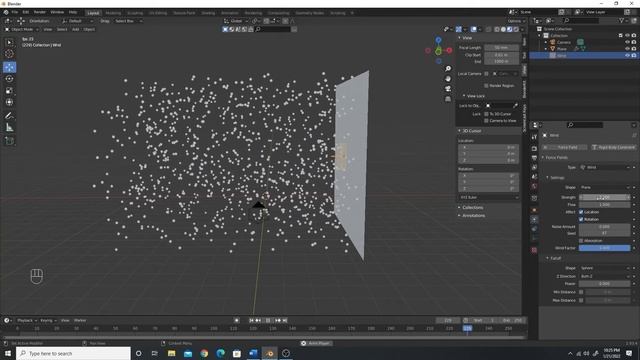Viewport: 640px width, 360px height.
Task: Open Chrome from the Windows taskbar
Action: tap(204, 353)
